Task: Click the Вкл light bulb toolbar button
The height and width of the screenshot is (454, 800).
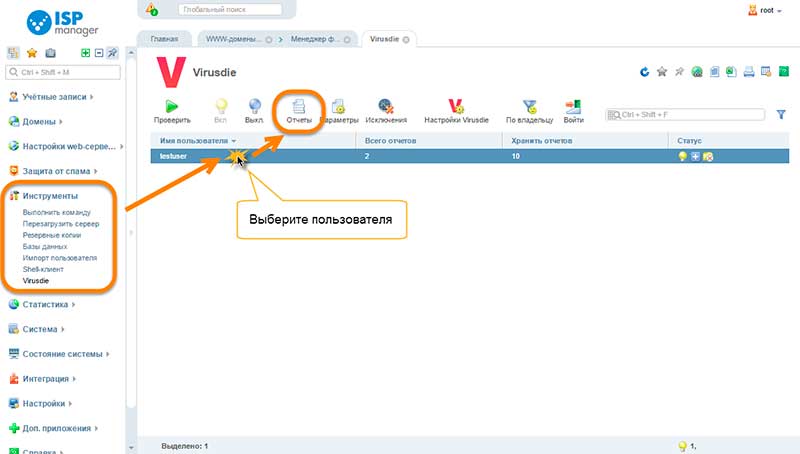Action: [x=220, y=112]
